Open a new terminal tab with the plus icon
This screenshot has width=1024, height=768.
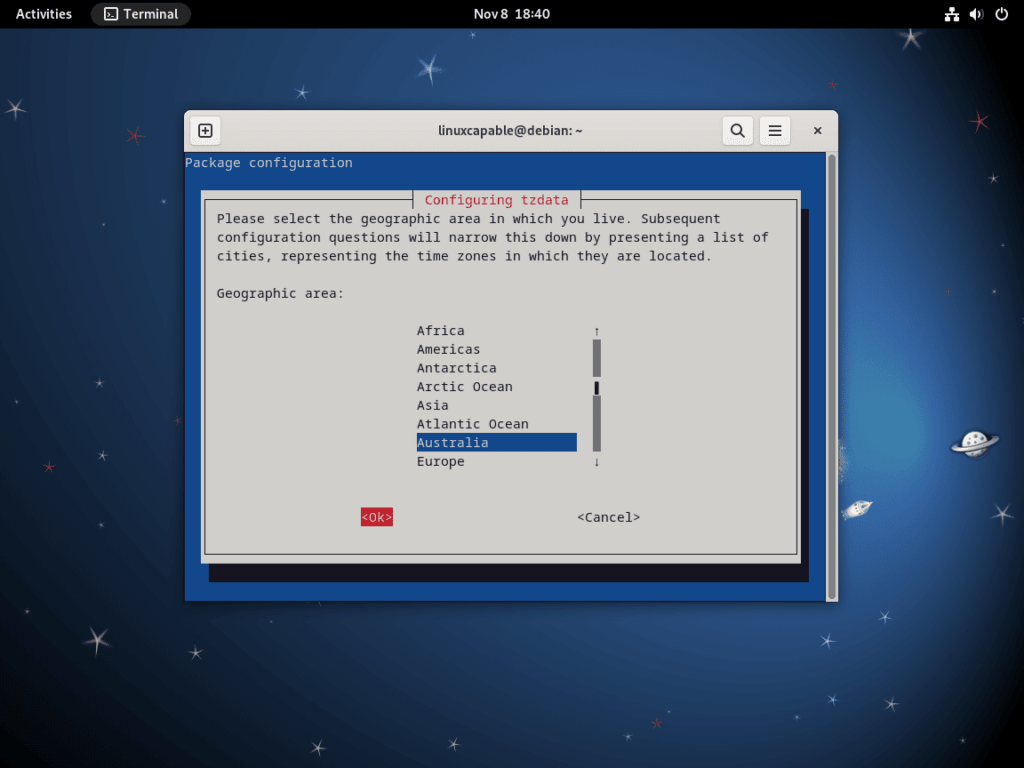[205, 130]
